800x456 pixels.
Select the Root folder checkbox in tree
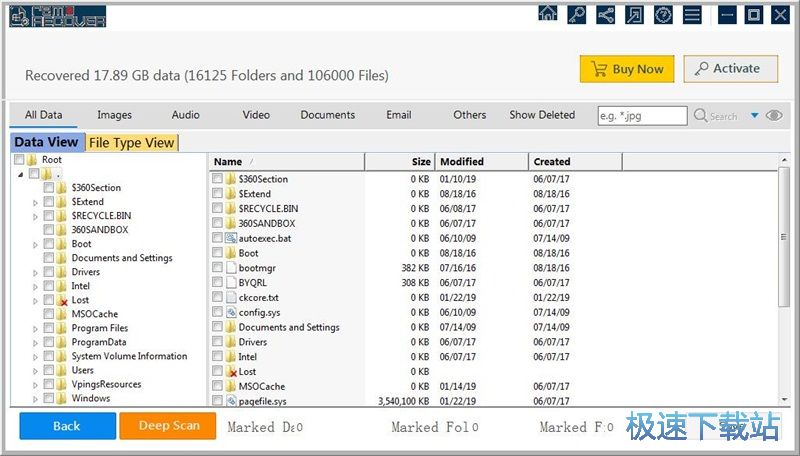20,160
